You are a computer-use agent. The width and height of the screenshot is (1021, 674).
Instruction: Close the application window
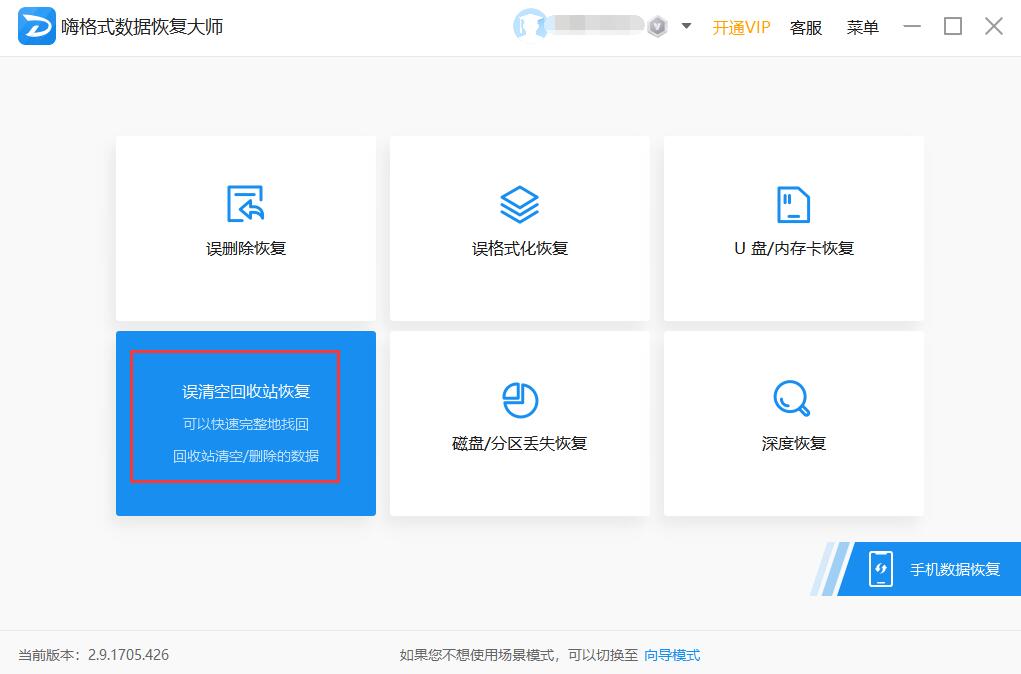pos(994,27)
